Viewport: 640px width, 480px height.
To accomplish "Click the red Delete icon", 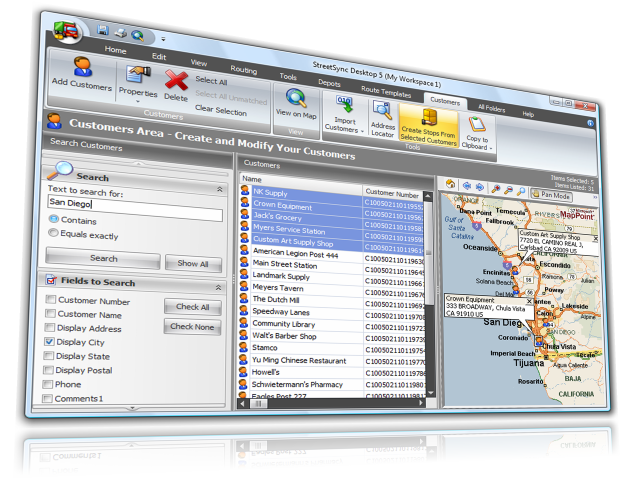I will (176, 80).
